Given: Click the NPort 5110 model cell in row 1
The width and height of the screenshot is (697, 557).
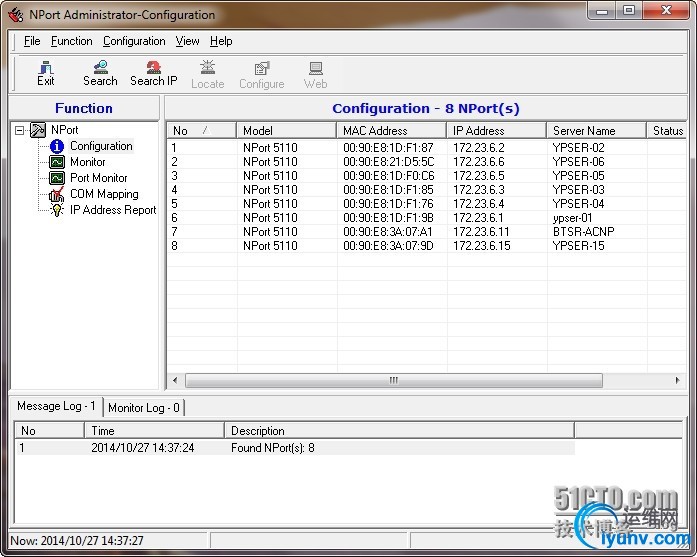Looking at the screenshot, I should (270, 148).
